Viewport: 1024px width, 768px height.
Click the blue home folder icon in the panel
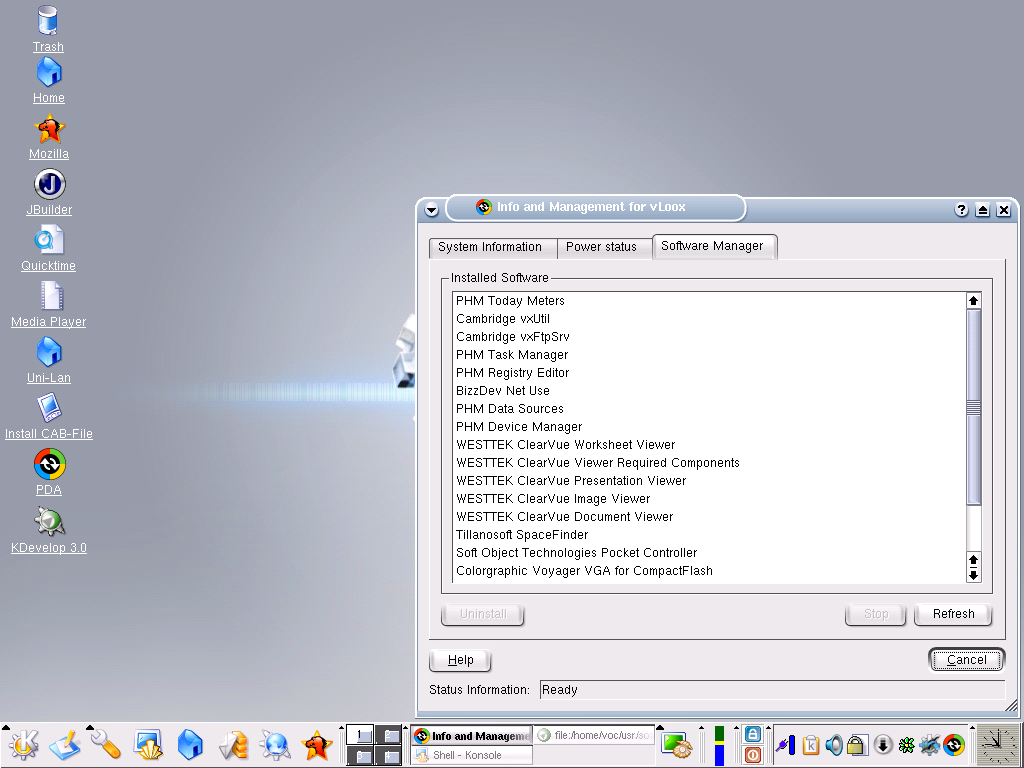point(190,745)
